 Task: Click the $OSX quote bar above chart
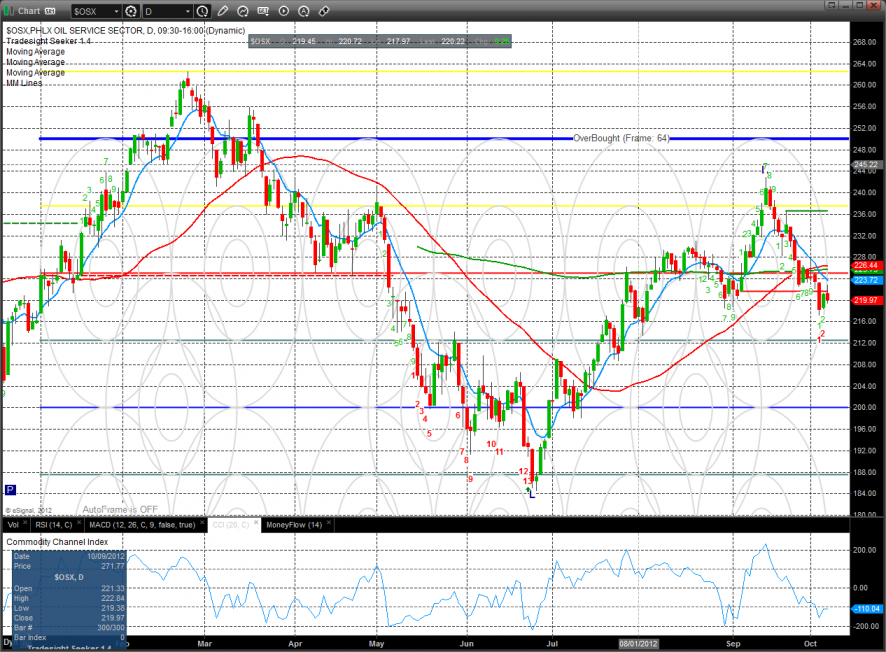pos(380,41)
